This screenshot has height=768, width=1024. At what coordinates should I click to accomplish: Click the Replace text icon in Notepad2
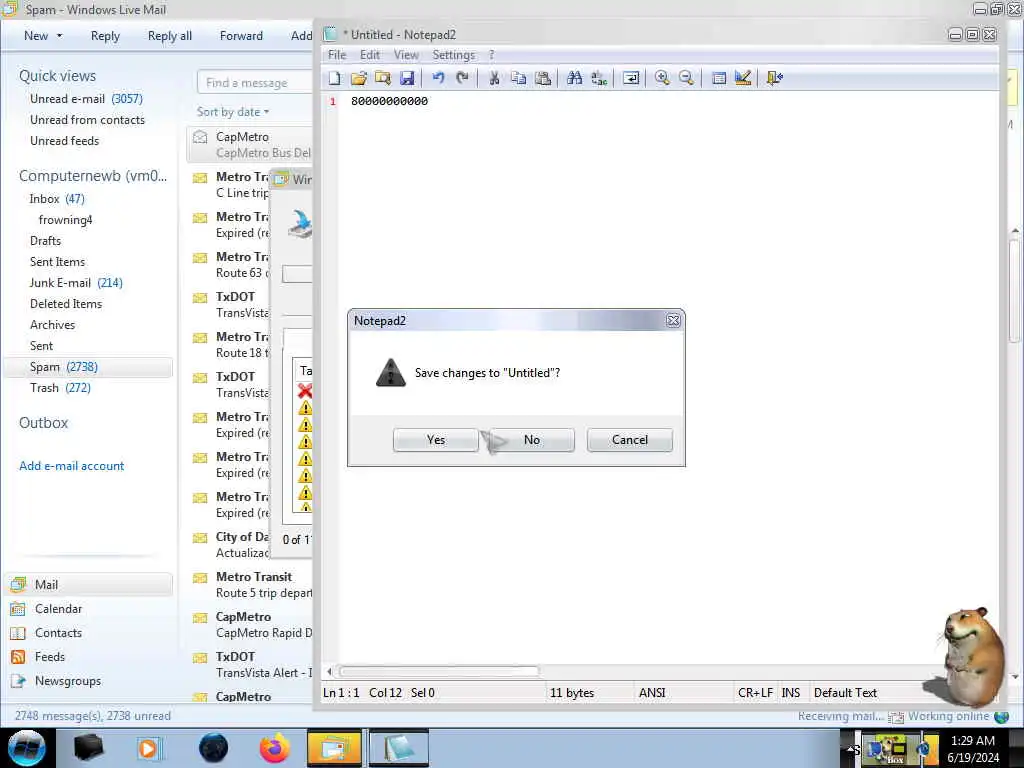[599, 78]
